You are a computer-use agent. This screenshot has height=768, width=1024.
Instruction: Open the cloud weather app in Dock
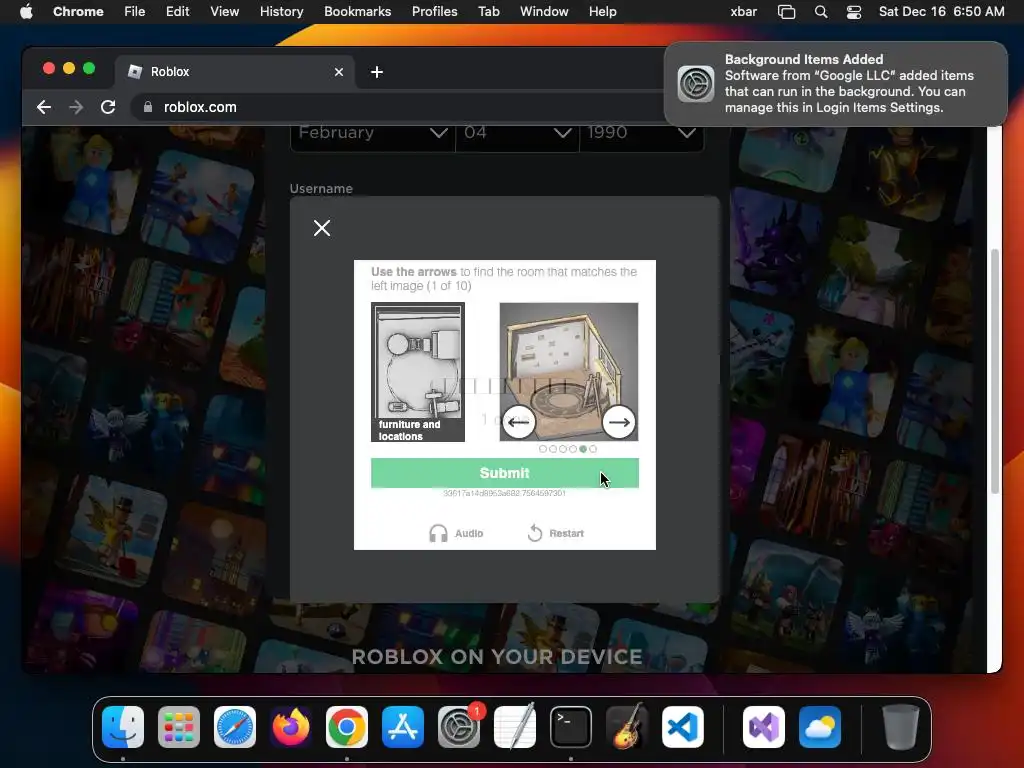[820, 727]
